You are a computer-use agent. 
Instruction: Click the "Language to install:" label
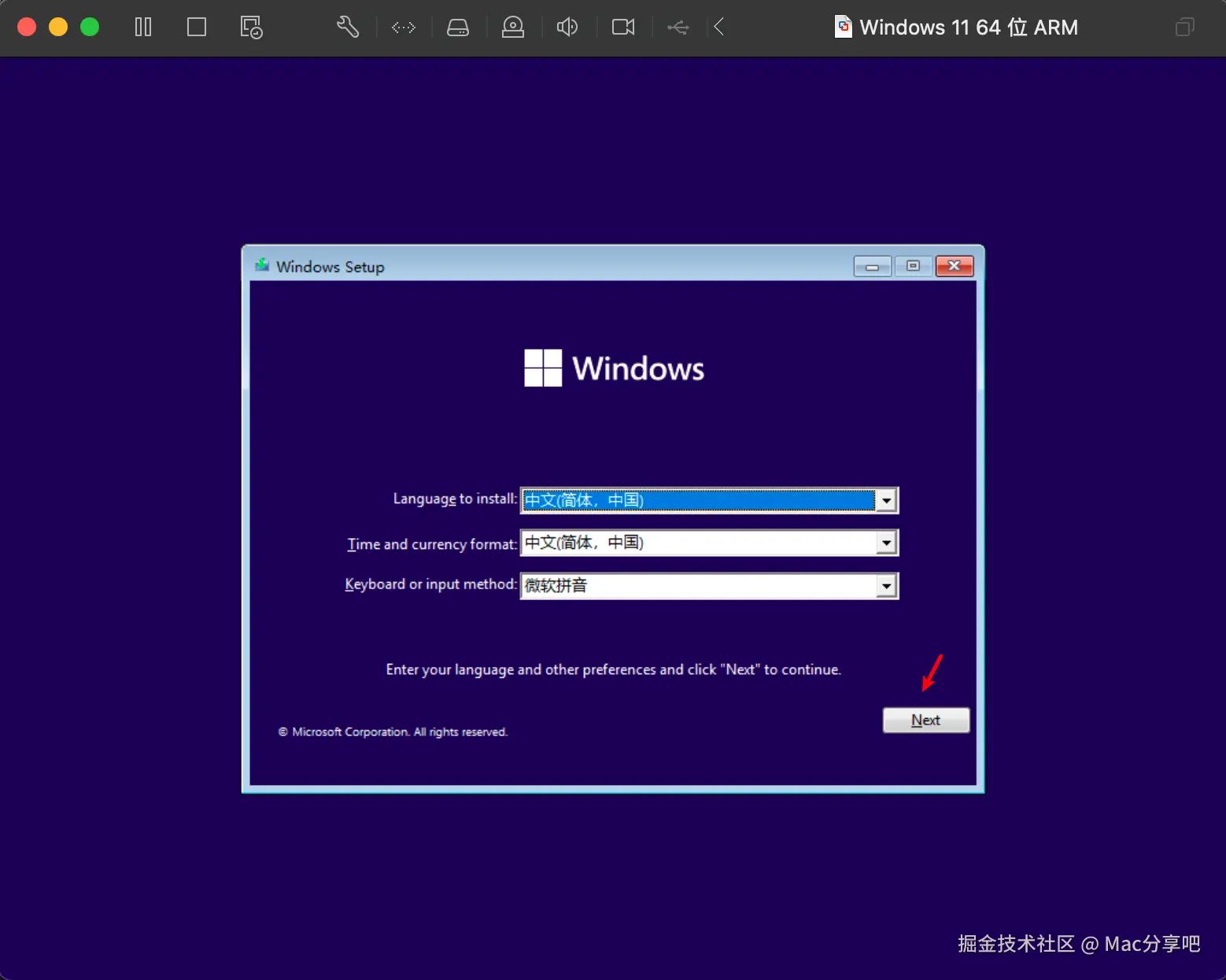(x=455, y=499)
